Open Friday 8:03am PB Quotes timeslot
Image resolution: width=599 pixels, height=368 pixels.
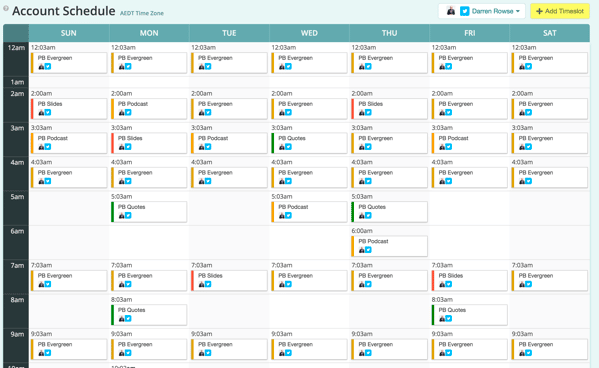[470, 315]
